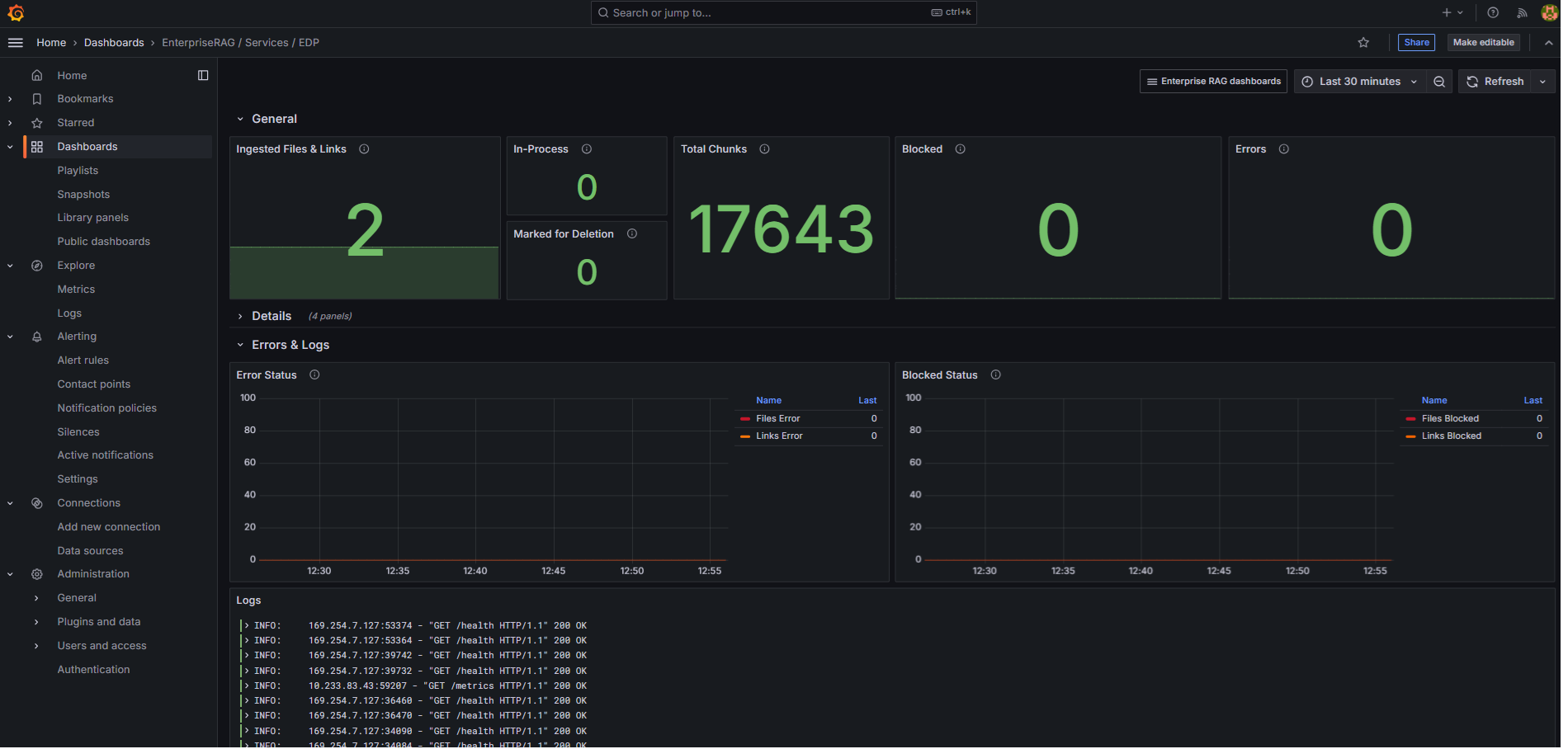The image size is (1568, 749).
Task: Show info icon for Marked for Deletion
Action: (632, 234)
